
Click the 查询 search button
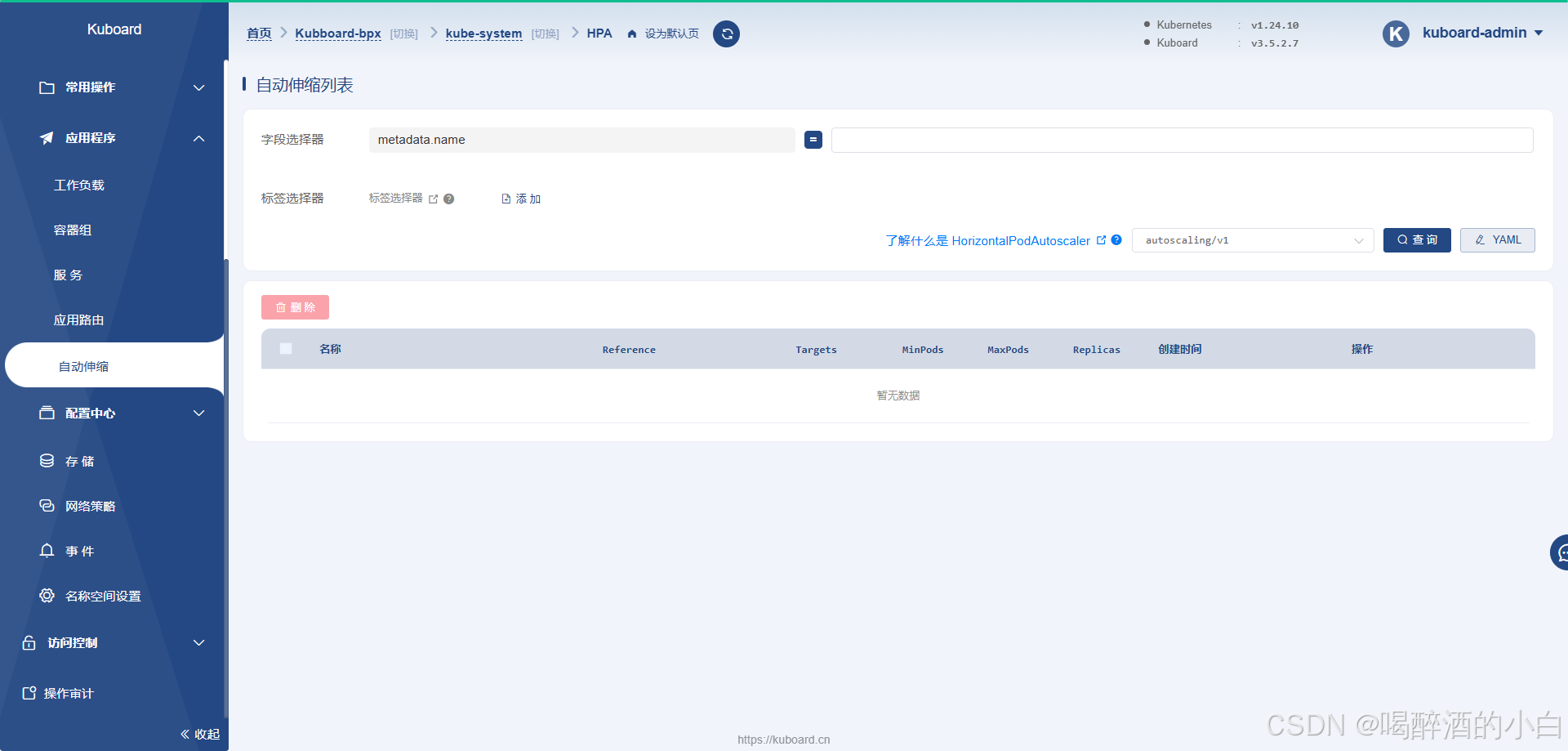click(1416, 240)
